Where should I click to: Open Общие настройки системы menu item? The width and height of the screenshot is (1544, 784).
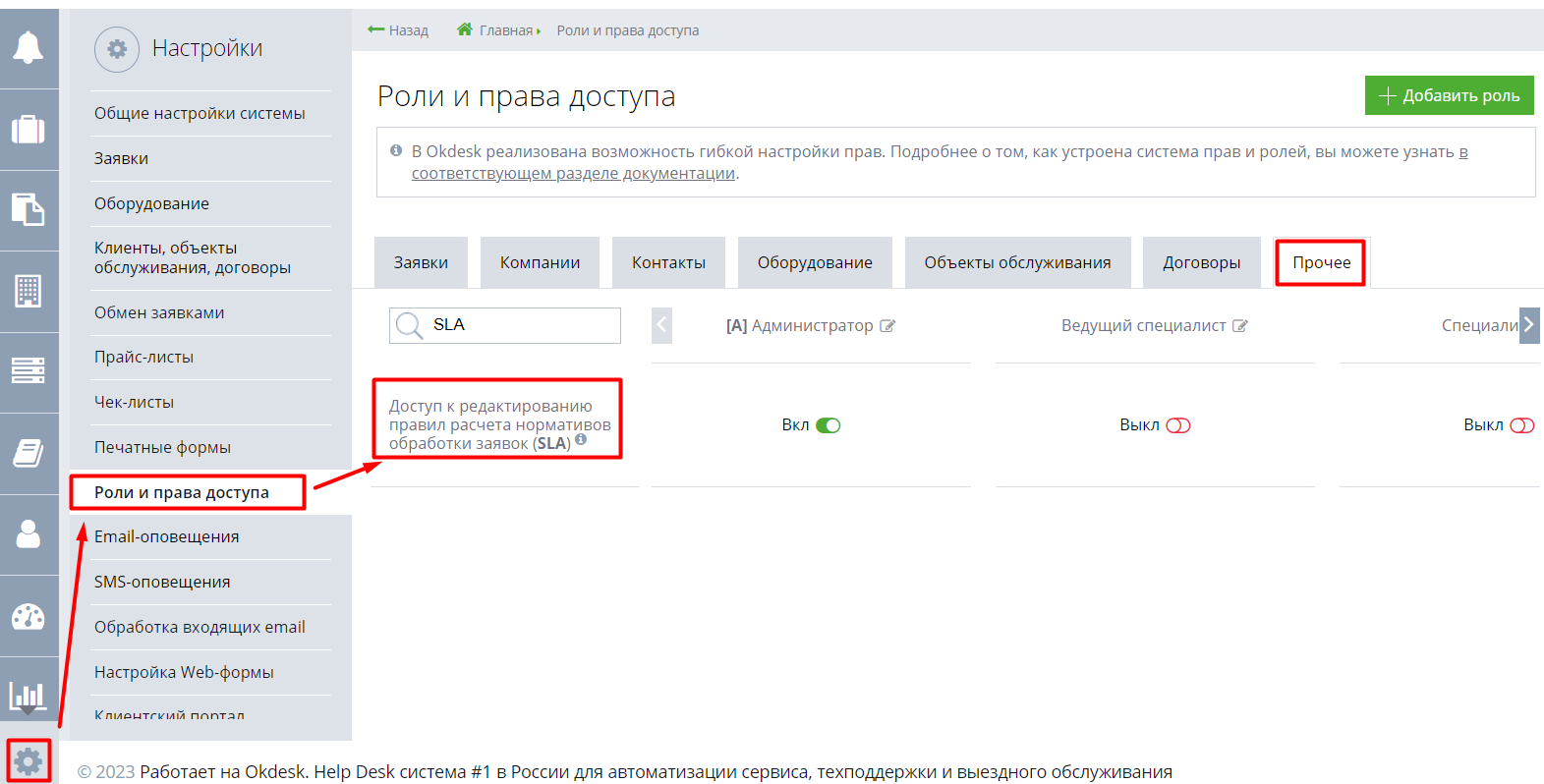click(200, 113)
